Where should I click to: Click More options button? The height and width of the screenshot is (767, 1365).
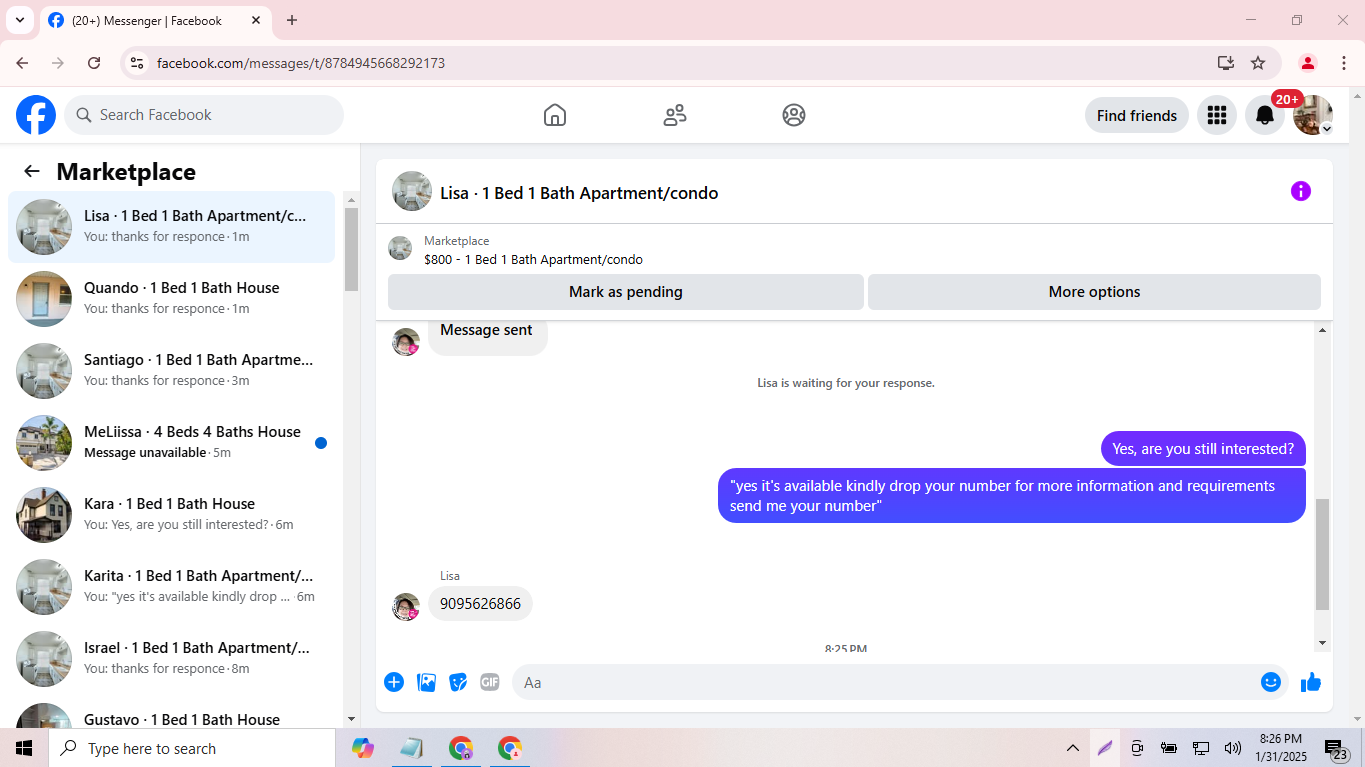click(x=1094, y=292)
